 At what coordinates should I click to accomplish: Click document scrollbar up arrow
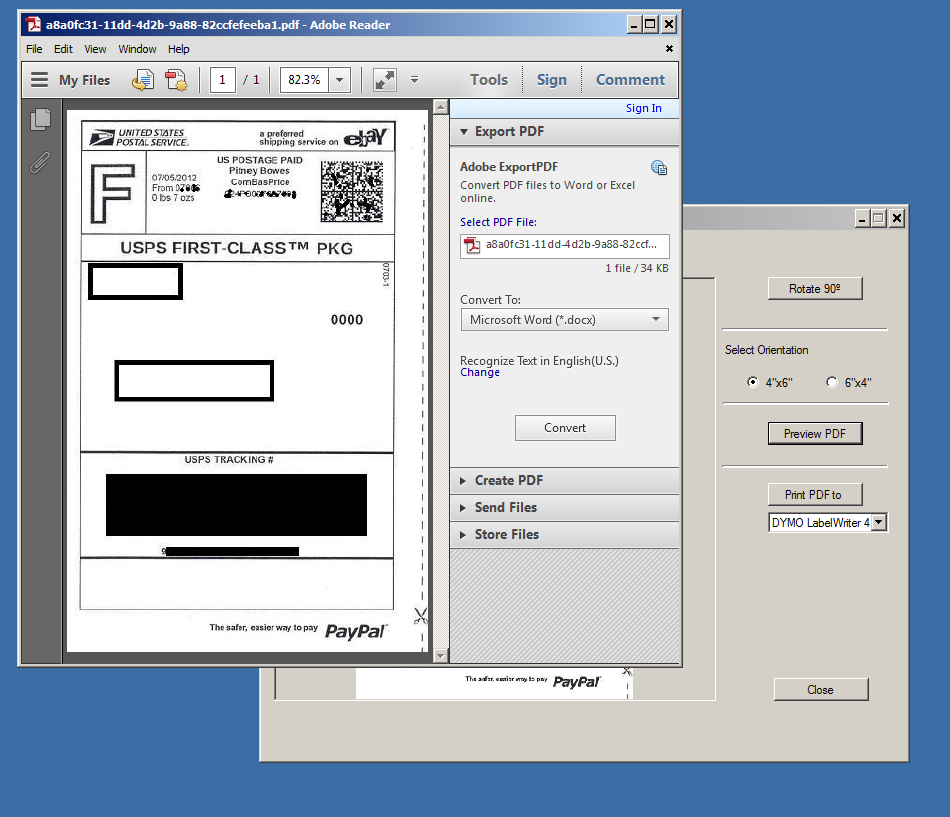pyautogui.click(x=441, y=107)
